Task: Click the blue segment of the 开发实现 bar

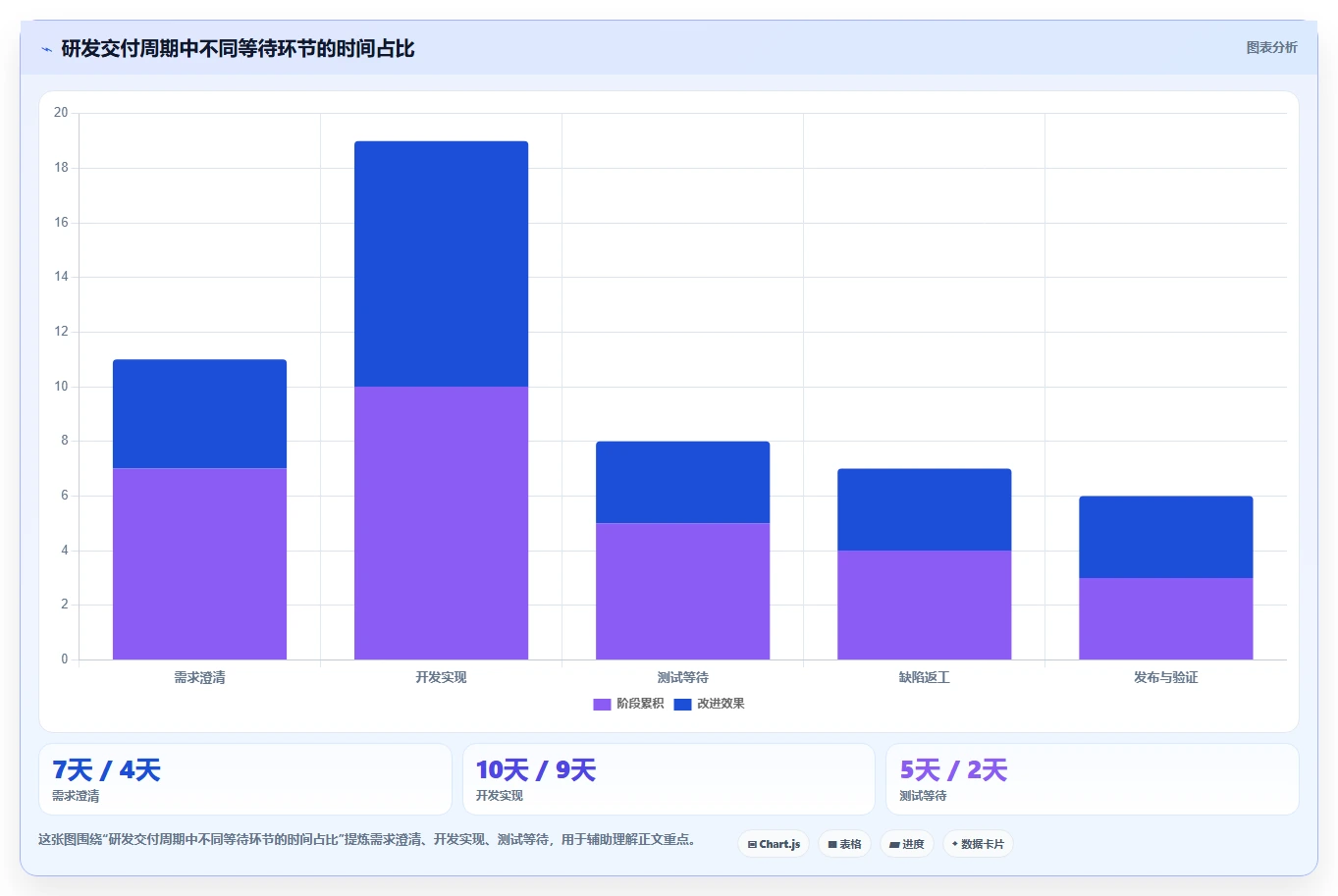Action: [x=441, y=264]
